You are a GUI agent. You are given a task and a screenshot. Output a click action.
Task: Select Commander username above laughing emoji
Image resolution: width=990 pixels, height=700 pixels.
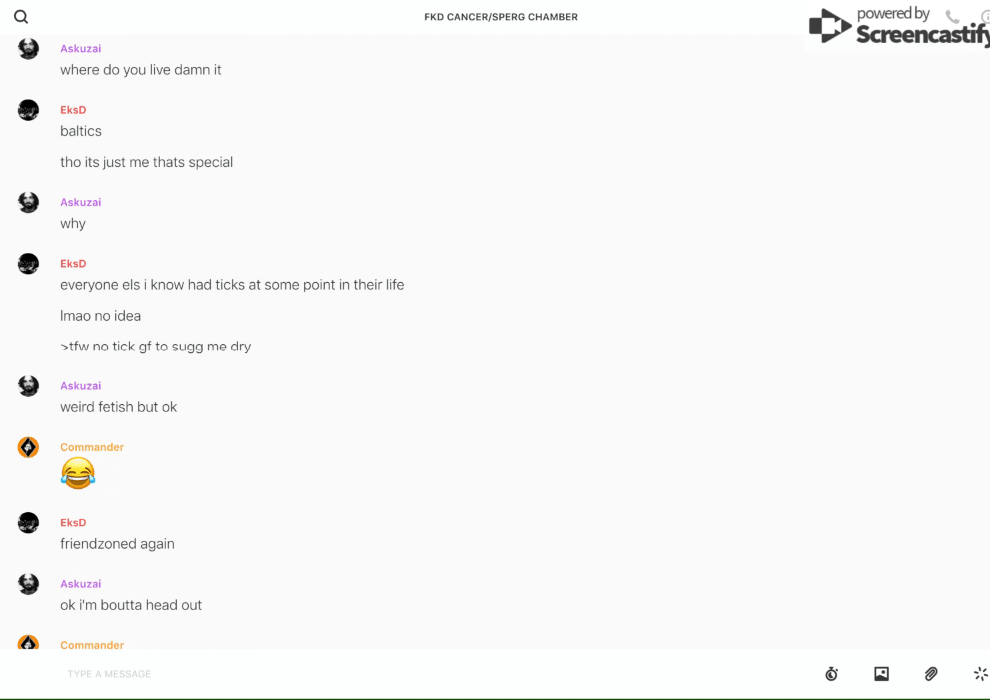pyautogui.click(x=92, y=447)
